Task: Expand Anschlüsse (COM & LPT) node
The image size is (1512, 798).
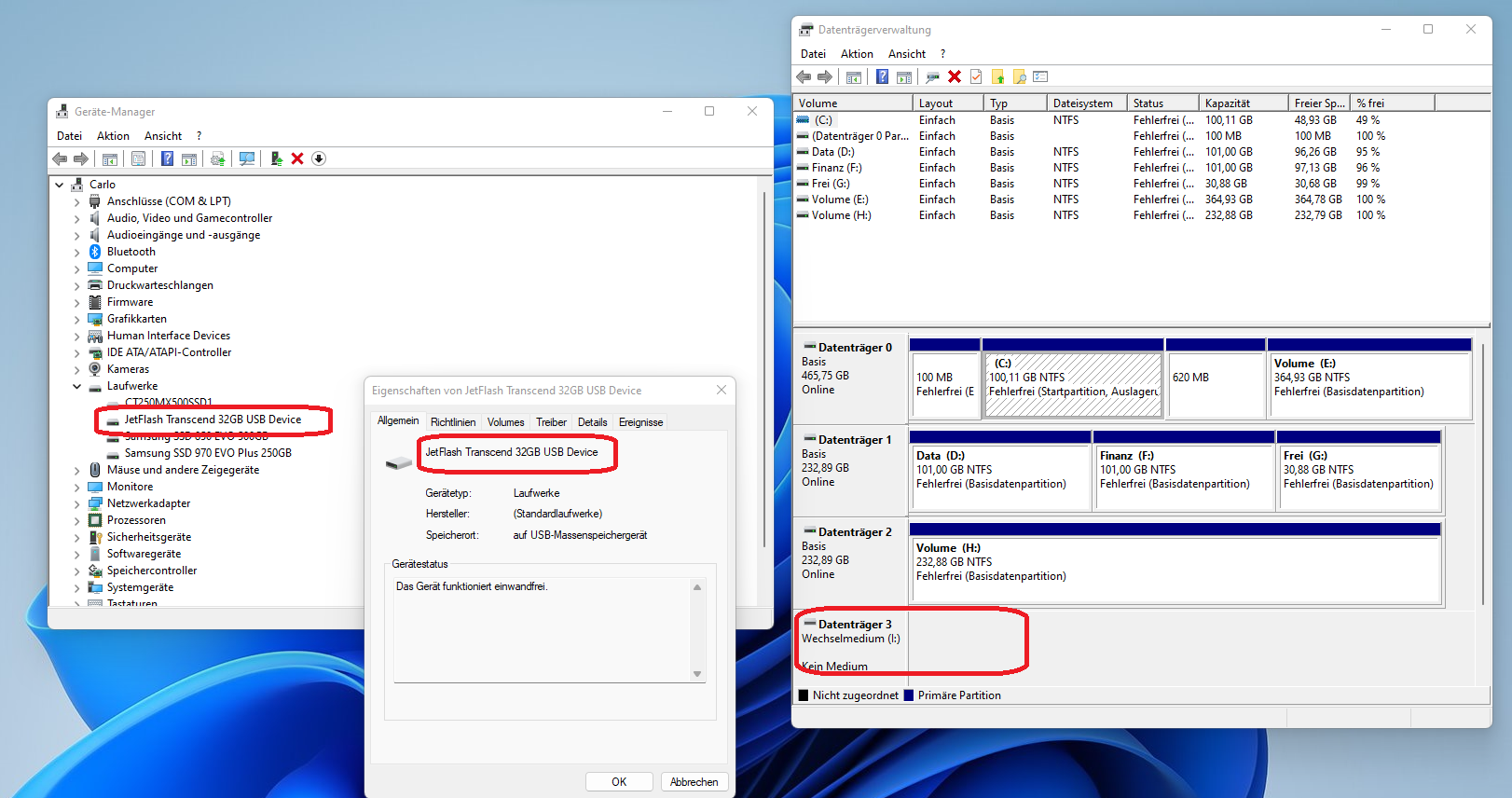Action: (77, 201)
